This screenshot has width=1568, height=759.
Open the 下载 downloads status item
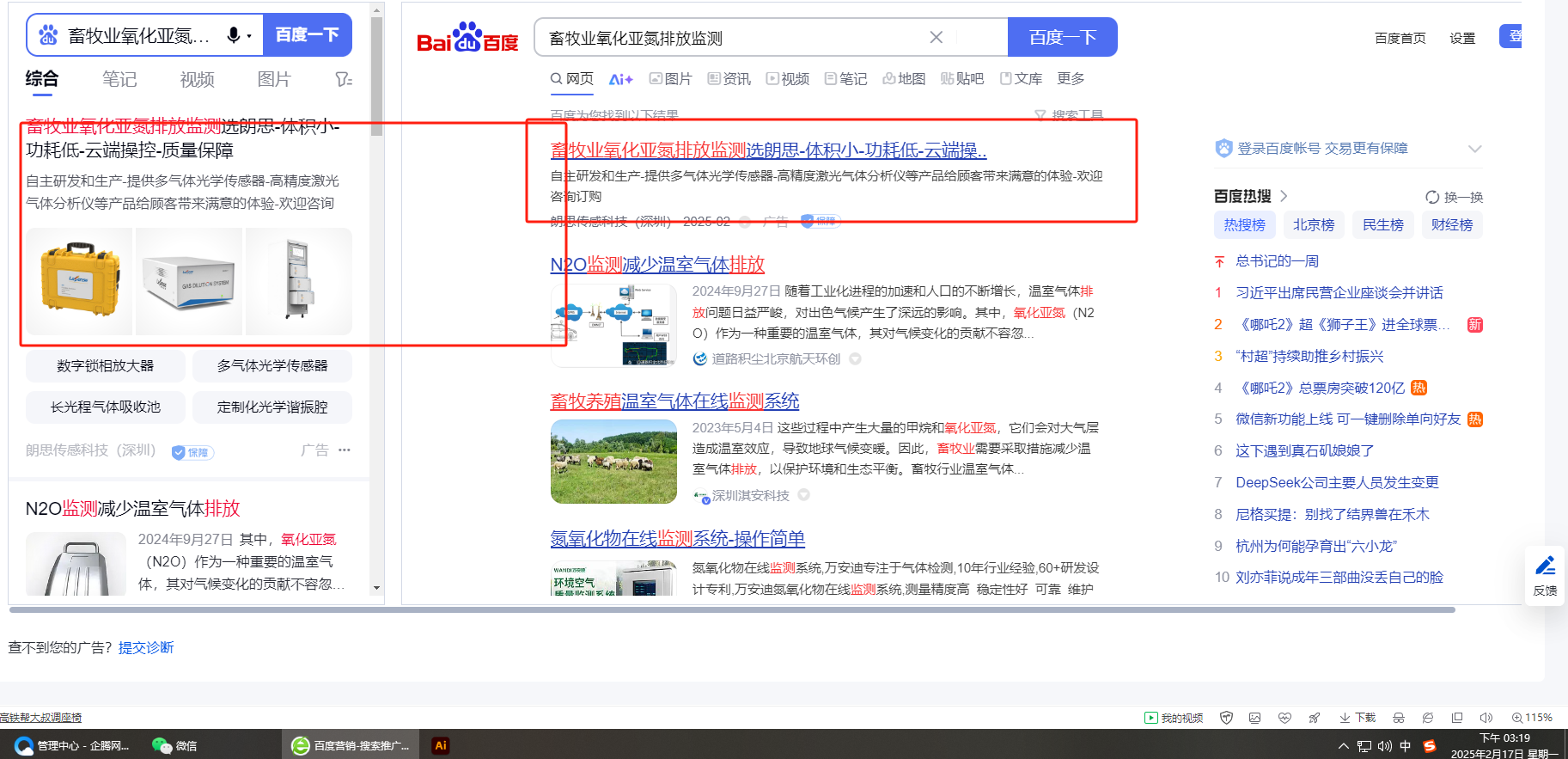point(1358,718)
